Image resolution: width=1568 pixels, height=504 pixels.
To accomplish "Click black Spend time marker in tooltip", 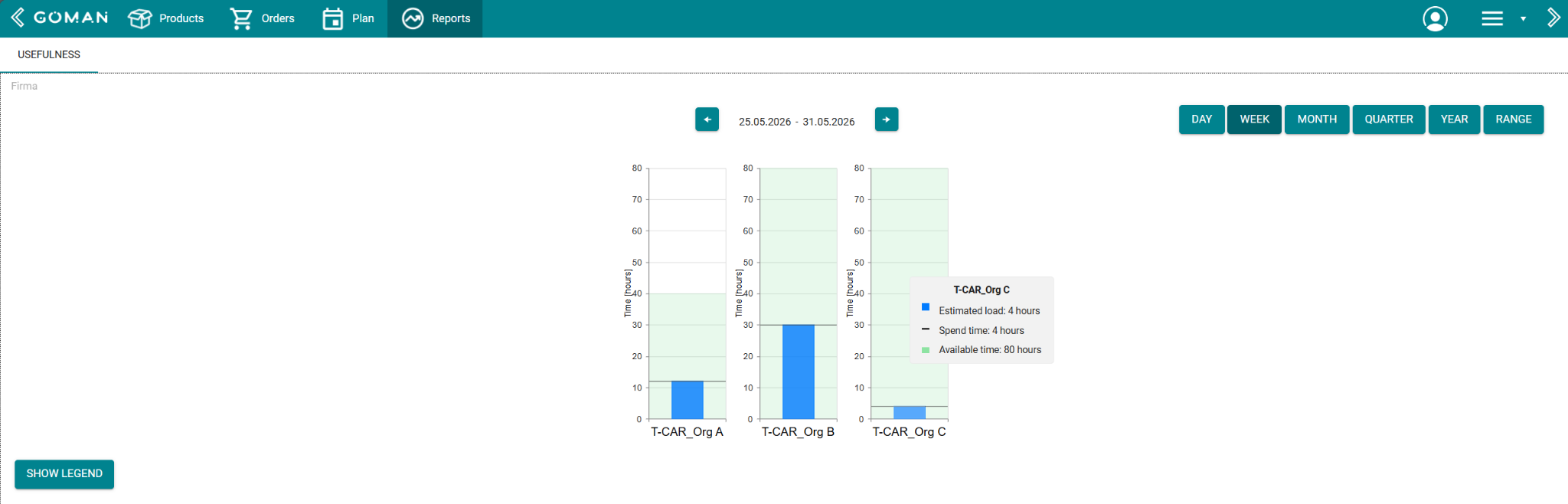I will 926,329.
